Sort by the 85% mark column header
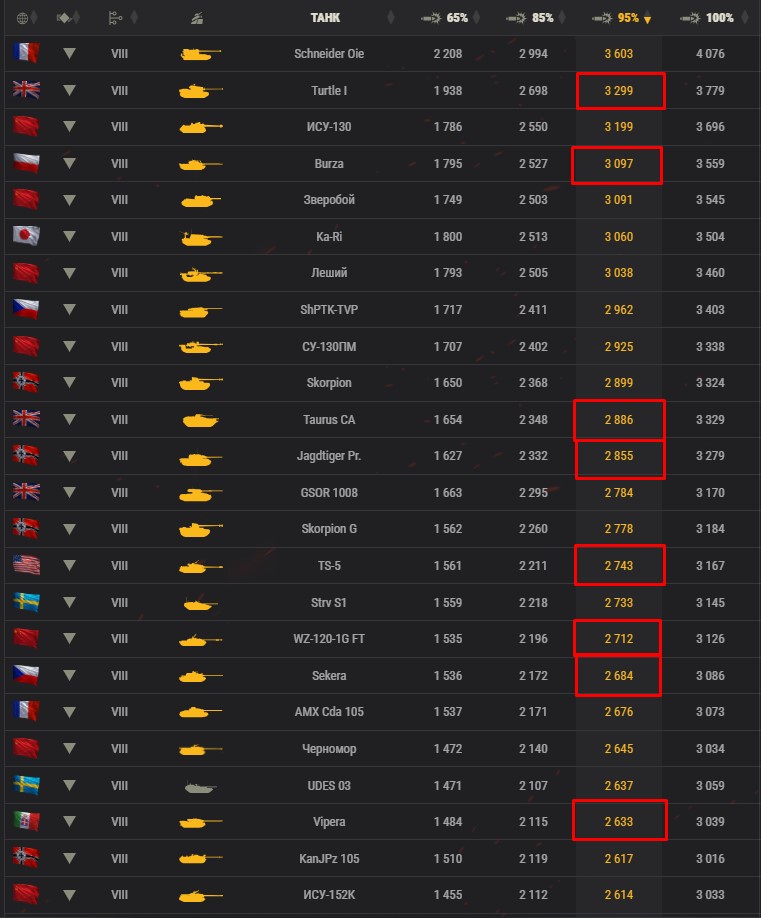 531,18
